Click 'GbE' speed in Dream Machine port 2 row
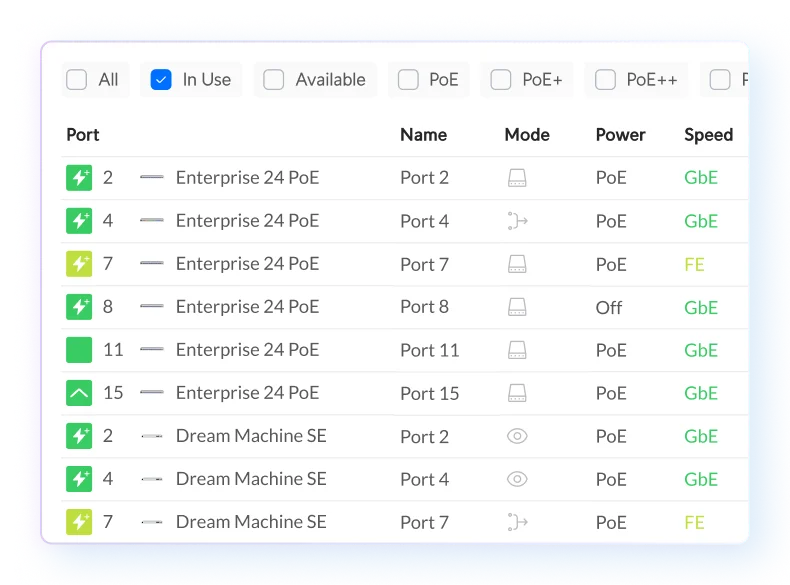790x585 pixels. point(701,436)
